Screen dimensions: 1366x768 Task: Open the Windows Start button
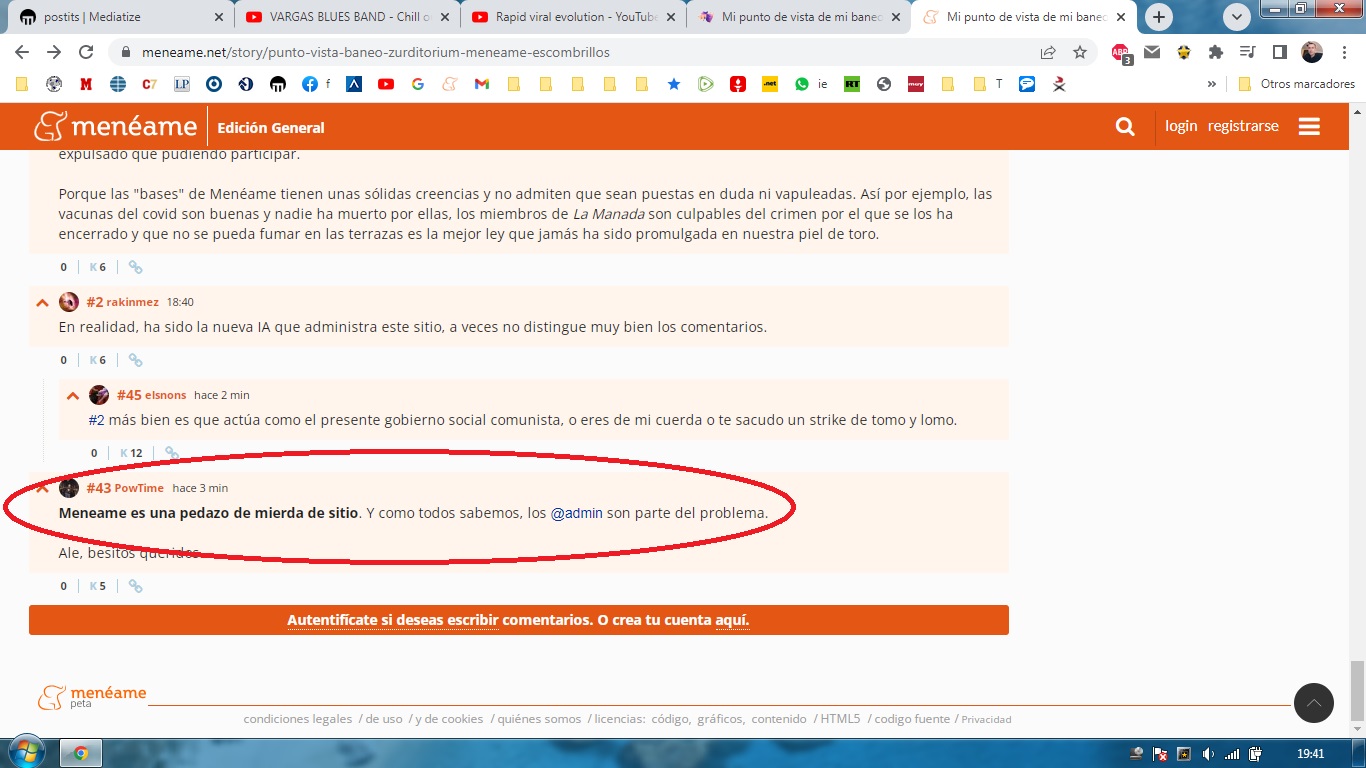point(26,753)
